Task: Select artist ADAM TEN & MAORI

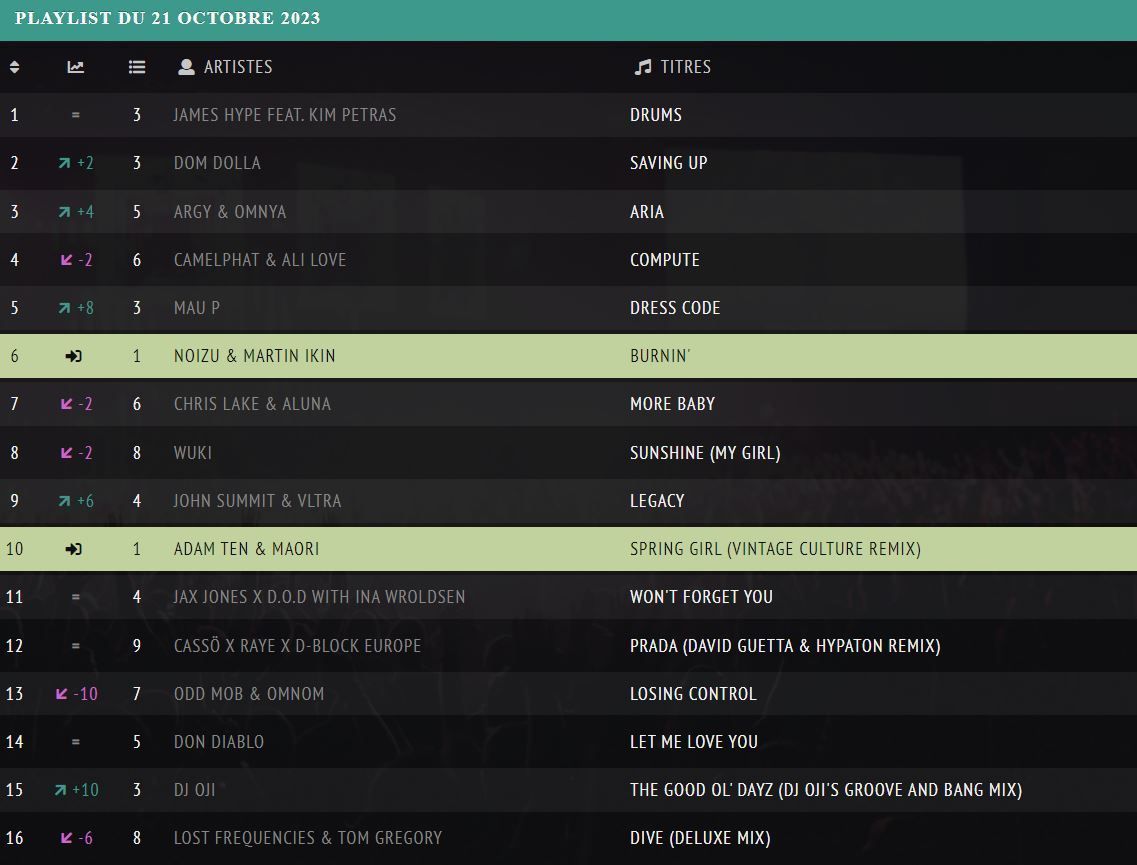Action: pos(247,549)
